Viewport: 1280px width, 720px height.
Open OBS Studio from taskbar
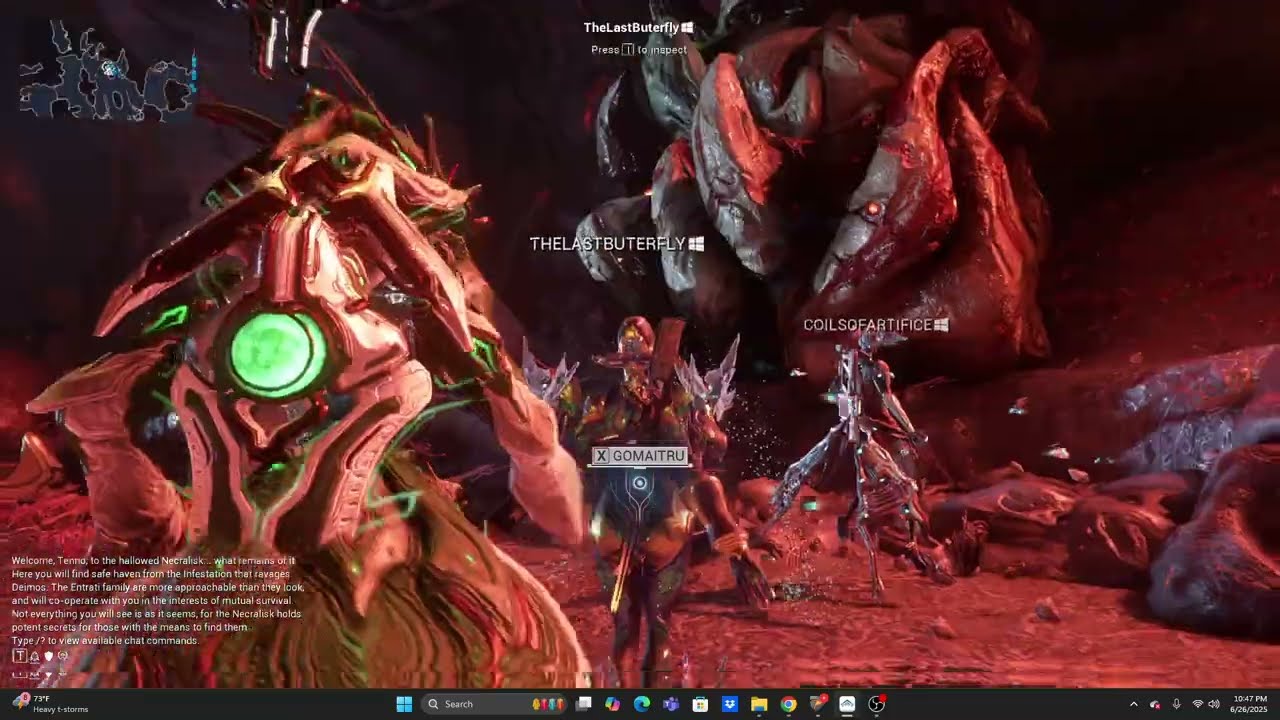click(x=877, y=704)
